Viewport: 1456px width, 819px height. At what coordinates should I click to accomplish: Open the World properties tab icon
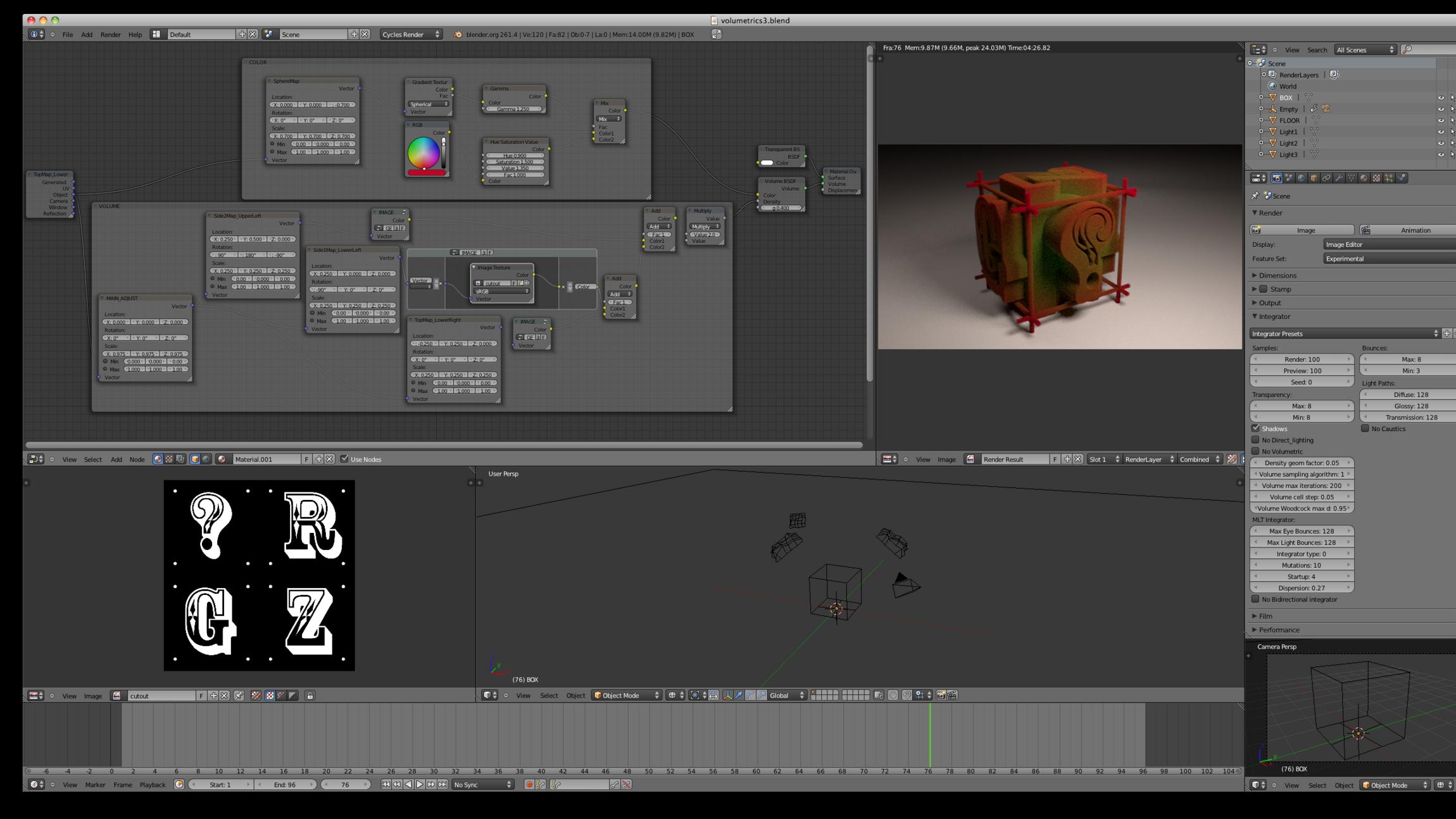coord(1302,178)
